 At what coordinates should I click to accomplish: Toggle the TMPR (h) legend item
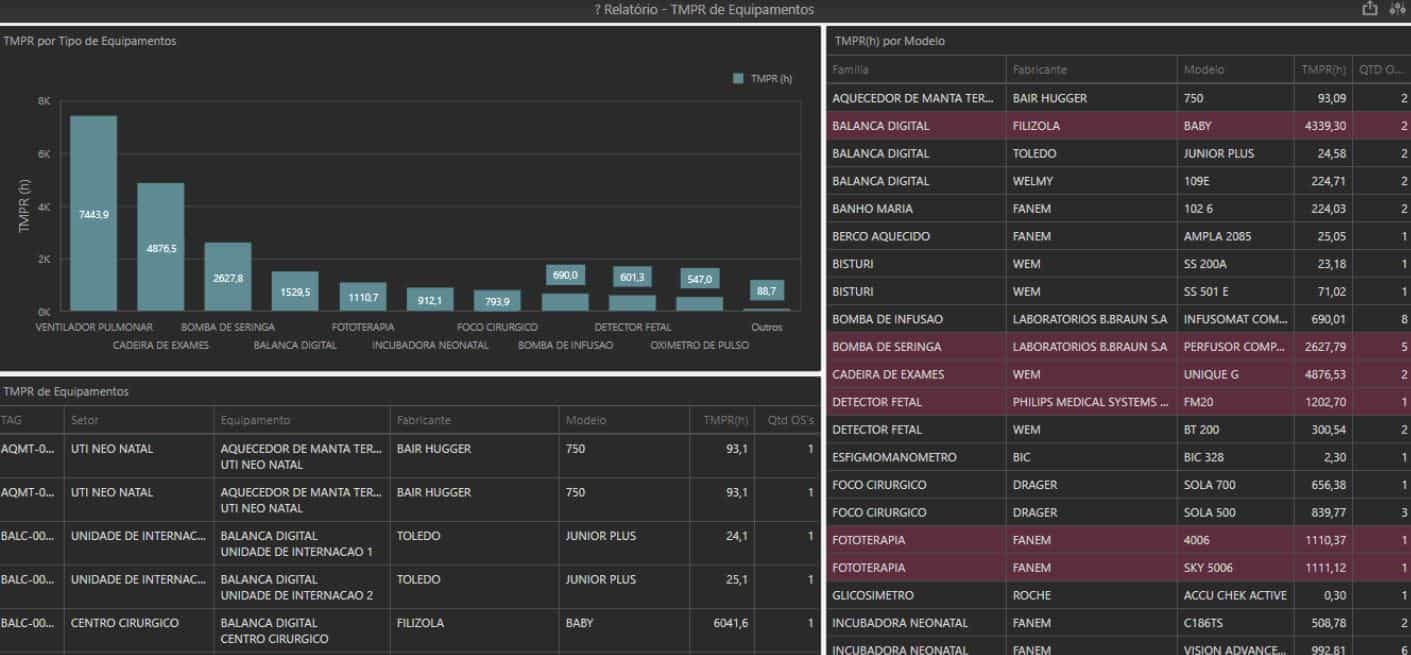[758, 77]
